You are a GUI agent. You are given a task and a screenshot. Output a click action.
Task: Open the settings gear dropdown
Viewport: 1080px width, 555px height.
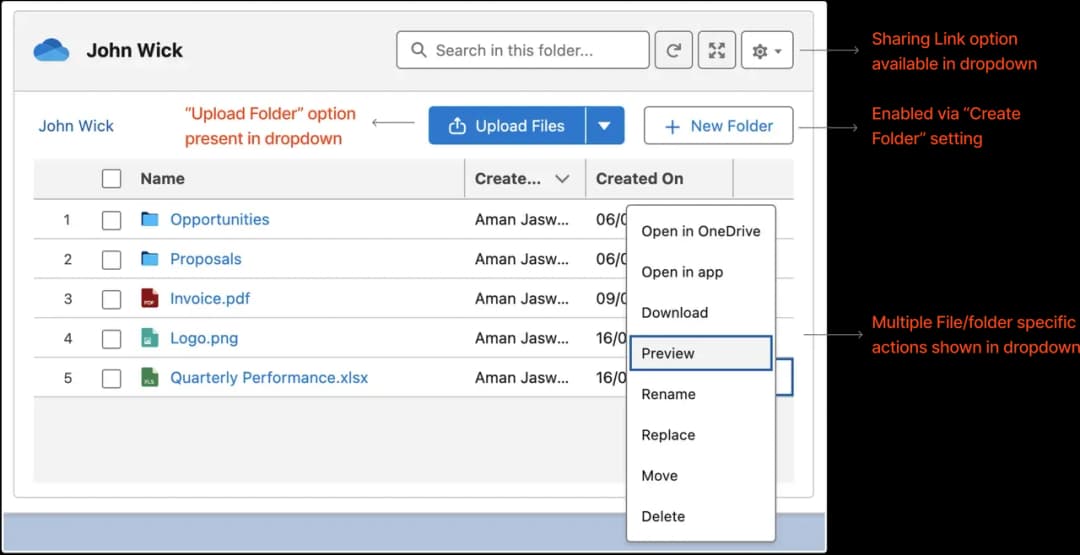pos(767,50)
